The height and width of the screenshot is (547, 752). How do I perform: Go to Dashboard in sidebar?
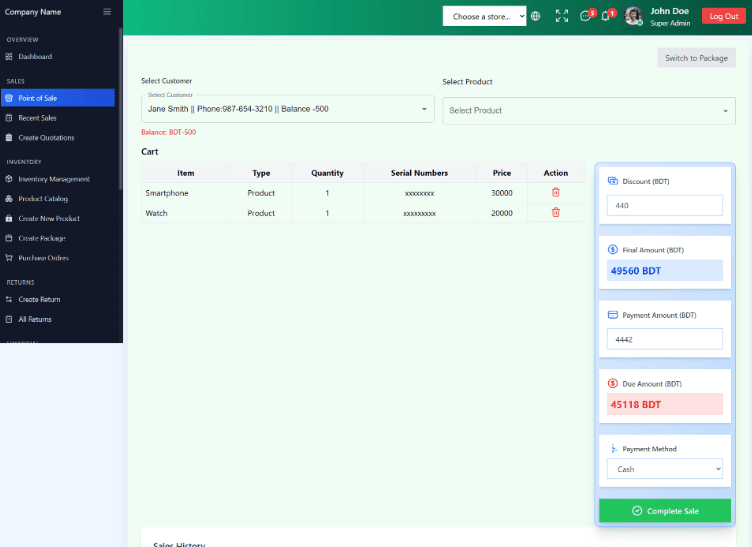(x=35, y=57)
